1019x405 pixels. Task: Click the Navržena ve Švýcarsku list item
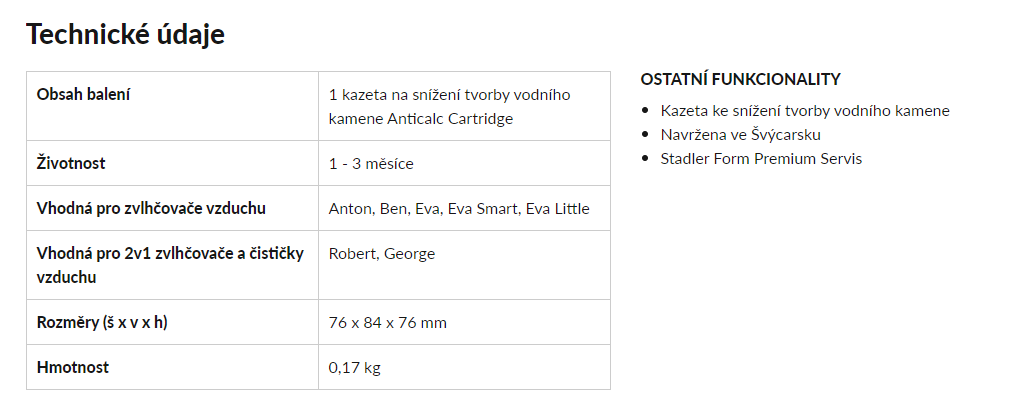pyautogui.click(x=741, y=135)
